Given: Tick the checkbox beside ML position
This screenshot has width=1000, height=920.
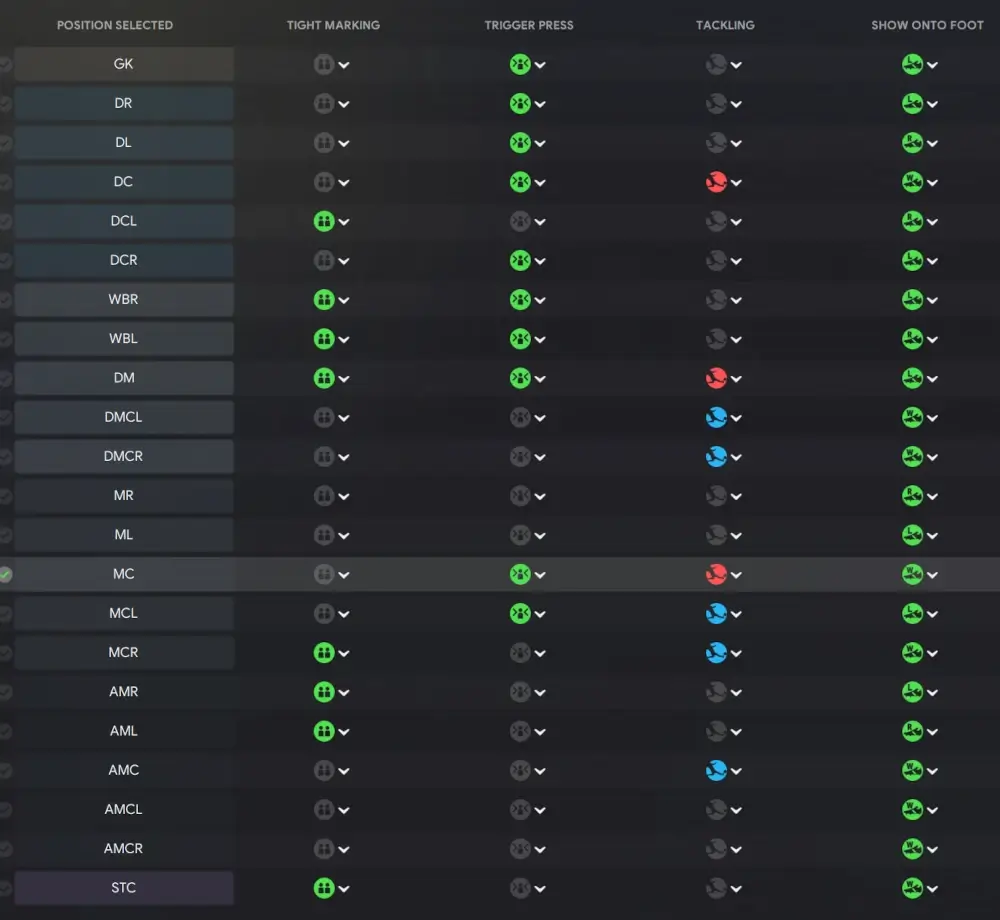Looking at the screenshot, I should (x=5, y=535).
